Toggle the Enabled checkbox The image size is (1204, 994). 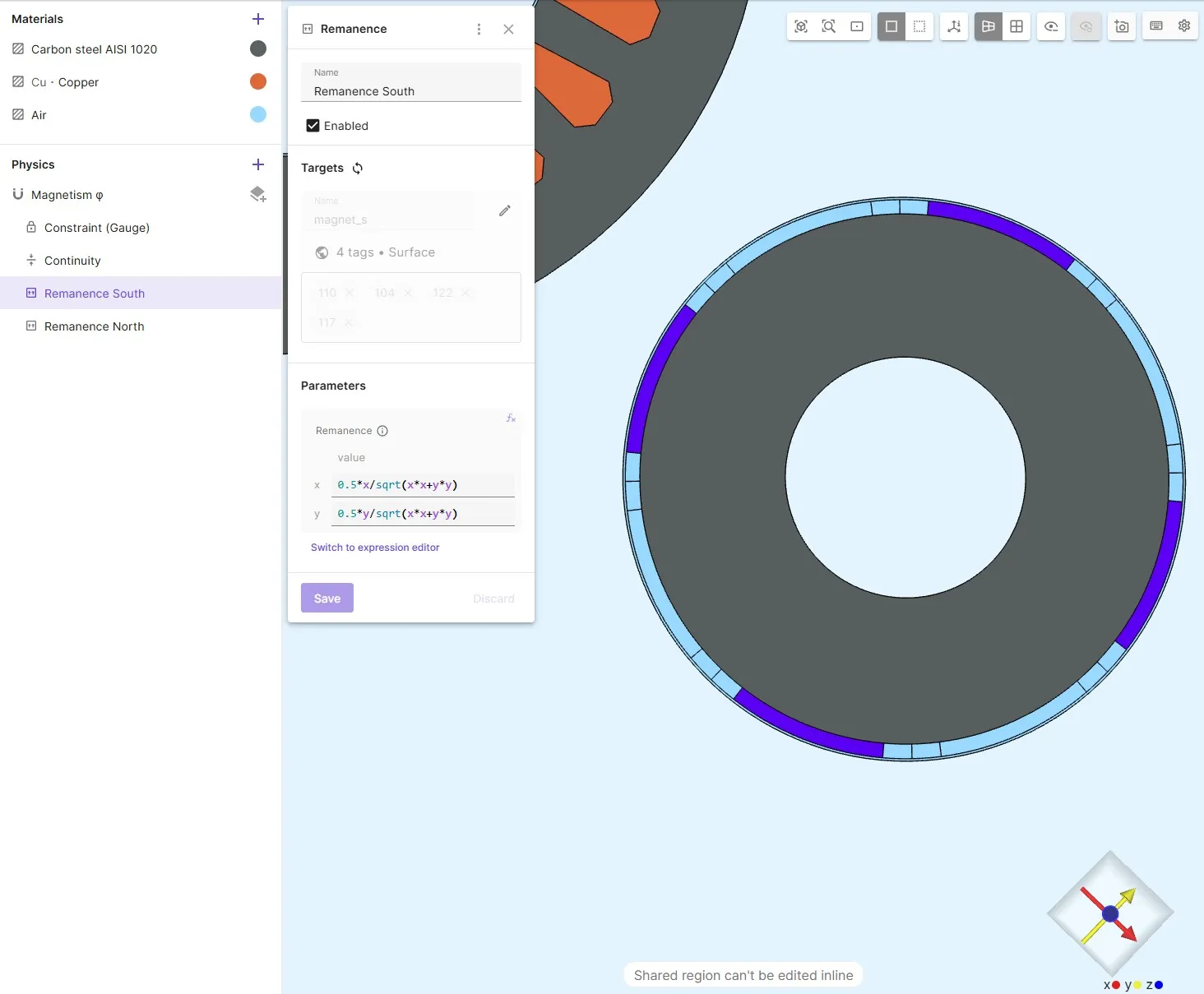(313, 126)
